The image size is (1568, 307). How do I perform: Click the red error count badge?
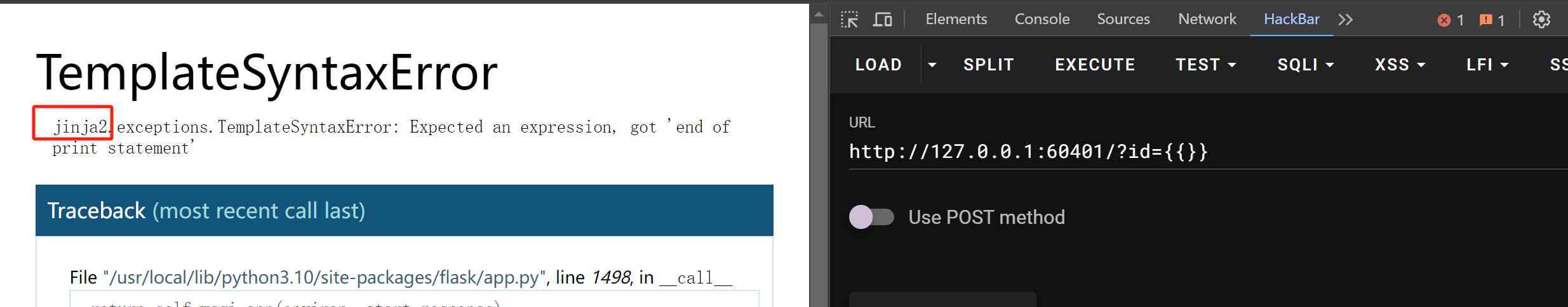[1451, 20]
